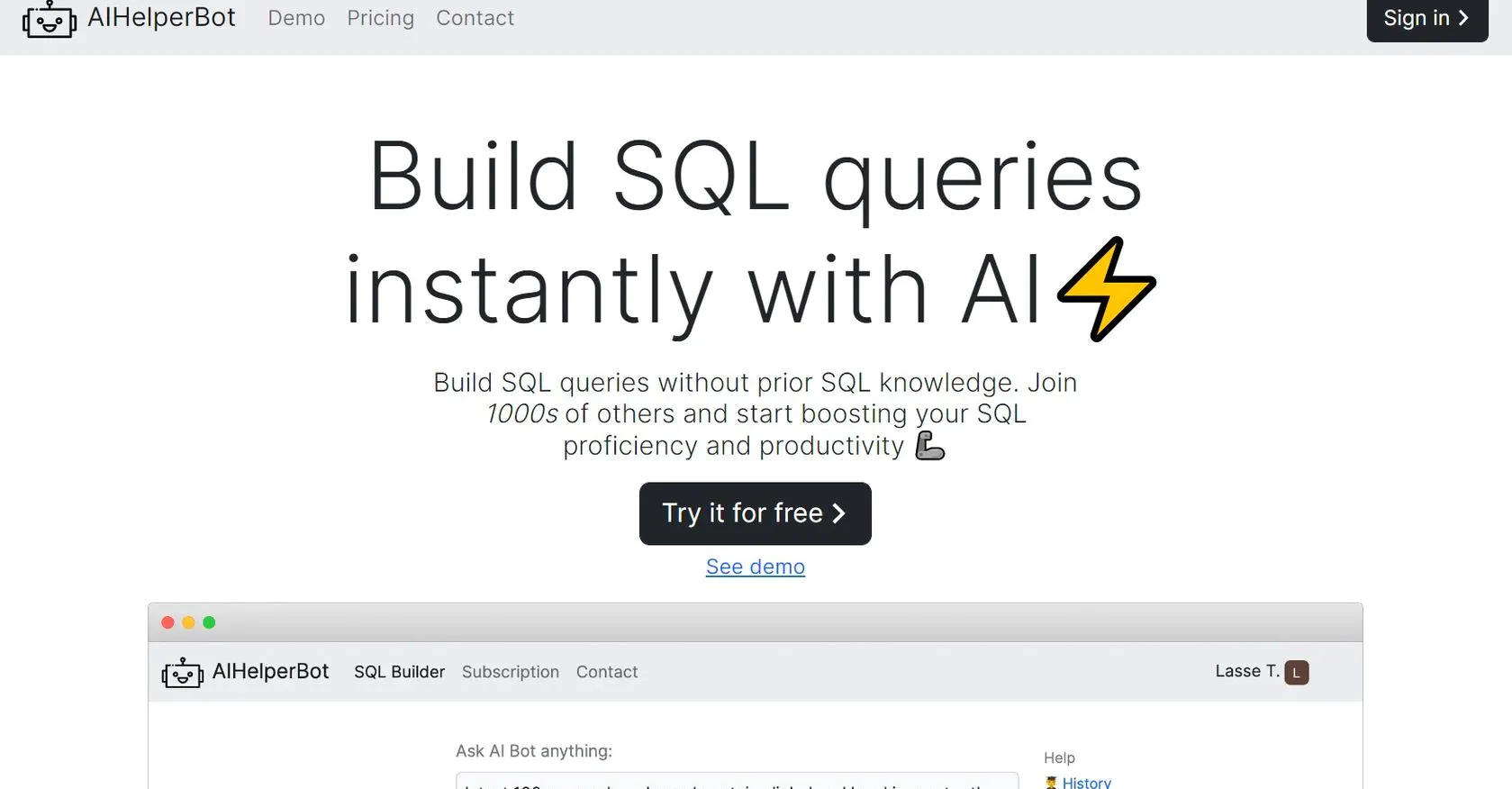Image resolution: width=1512 pixels, height=789 pixels.
Task: Click the yellow traffic-light dot on demo window
Action: 188,622
